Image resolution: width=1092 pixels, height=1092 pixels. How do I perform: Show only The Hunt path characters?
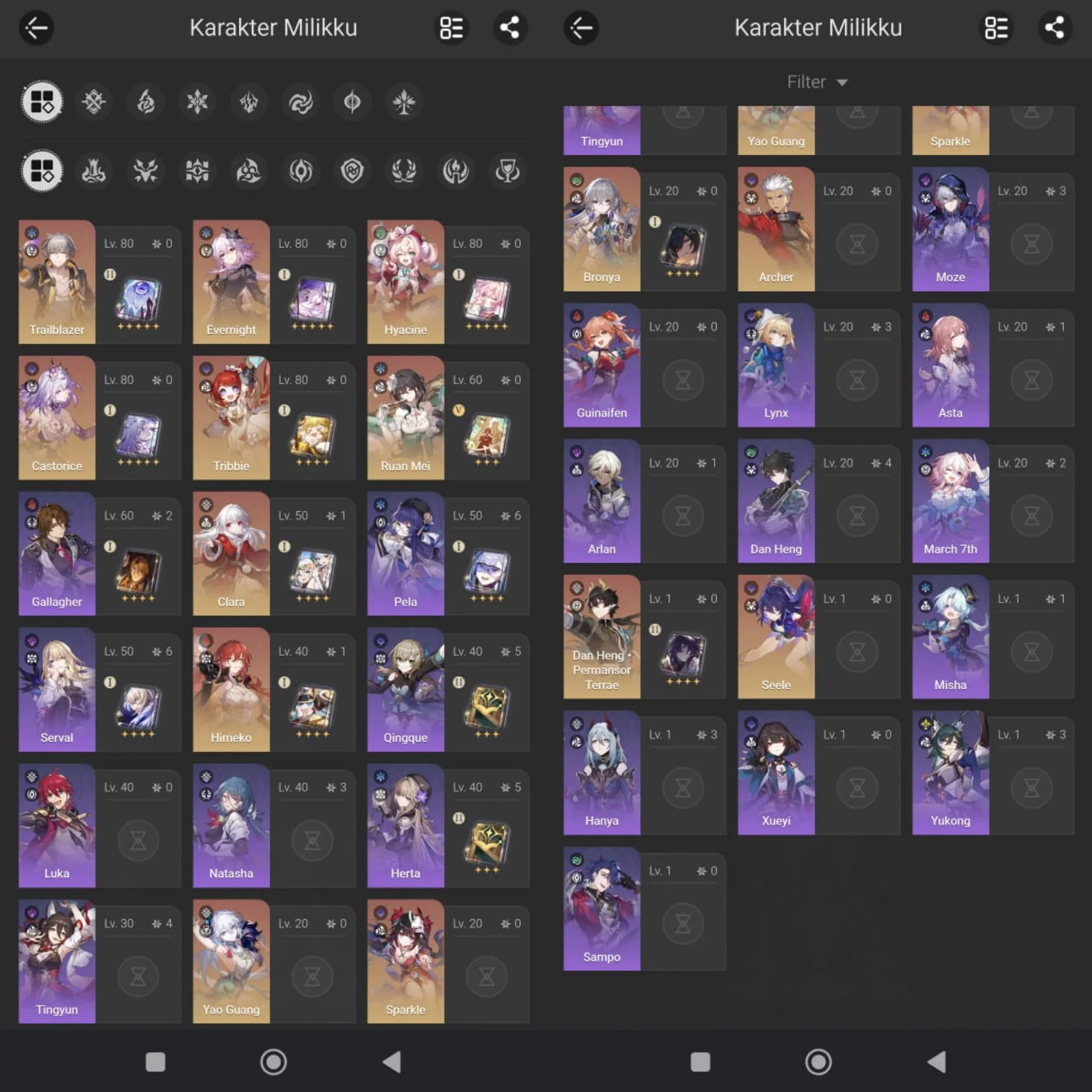pyautogui.click(x=146, y=171)
